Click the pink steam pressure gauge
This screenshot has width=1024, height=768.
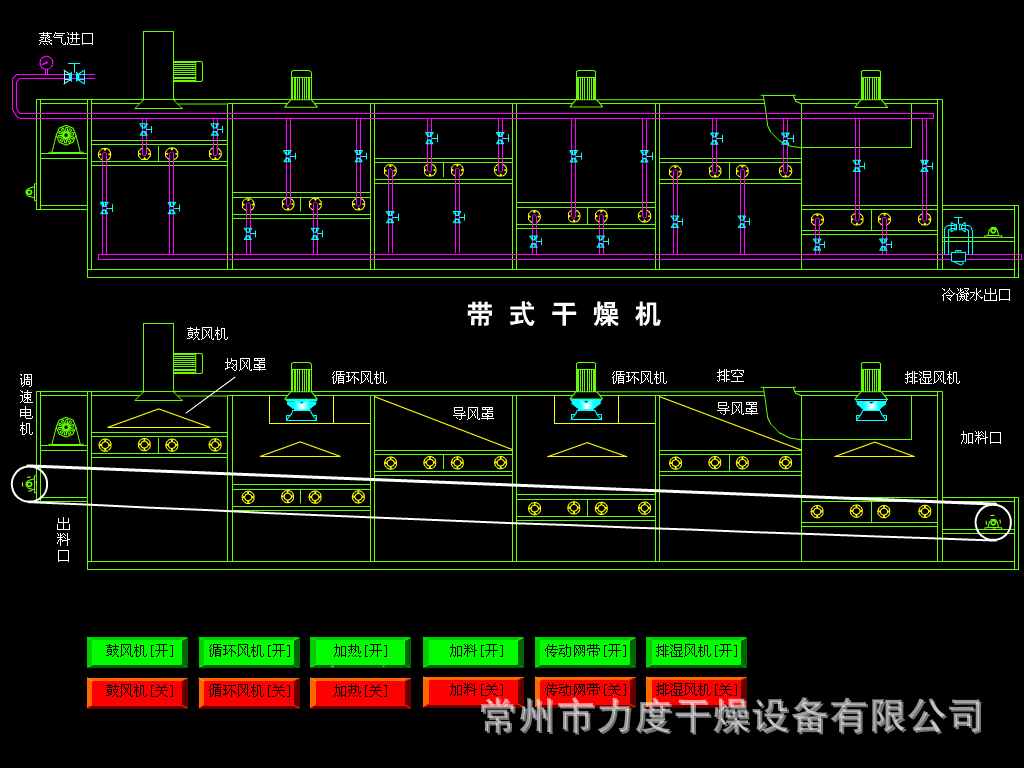click(x=46, y=63)
